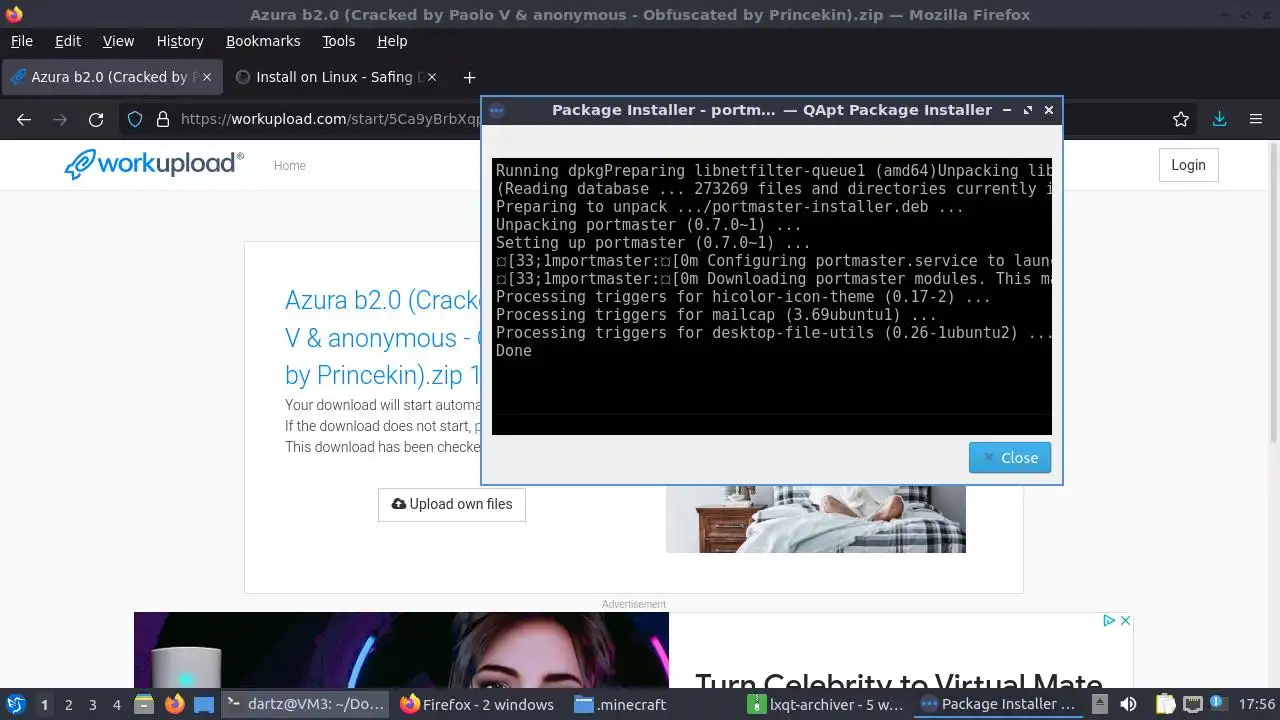Image resolution: width=1280 pixels, height=720 pixels.
Task: Open Firefox downloads panel
Action: (x=1219, y=119)
